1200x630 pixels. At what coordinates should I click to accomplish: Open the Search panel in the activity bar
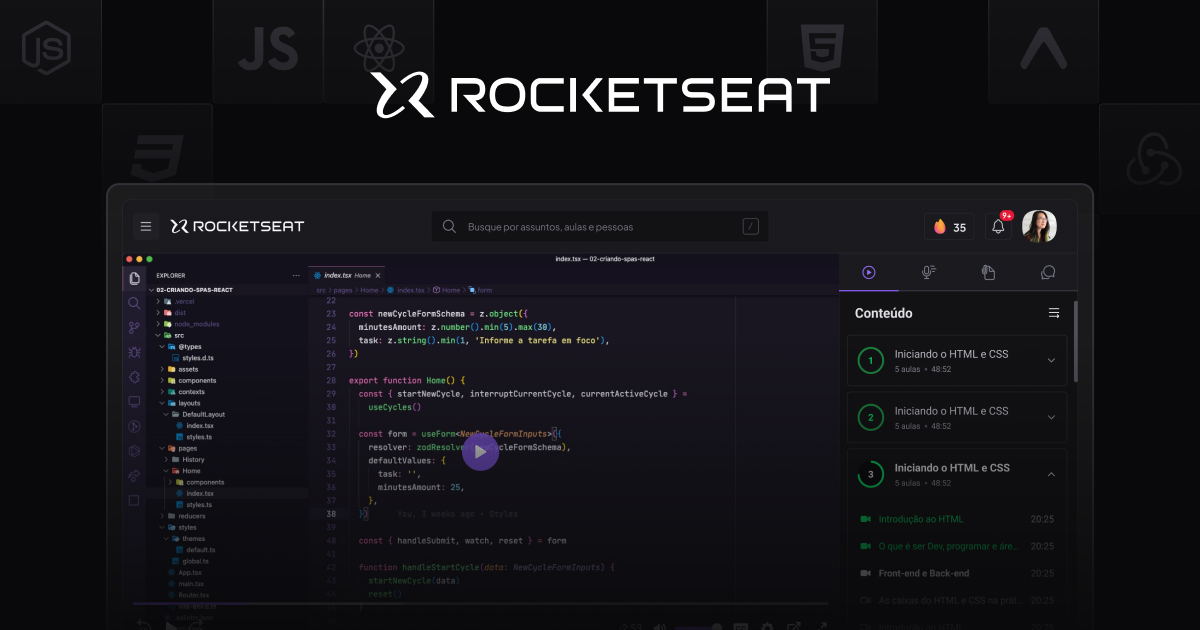134,303
